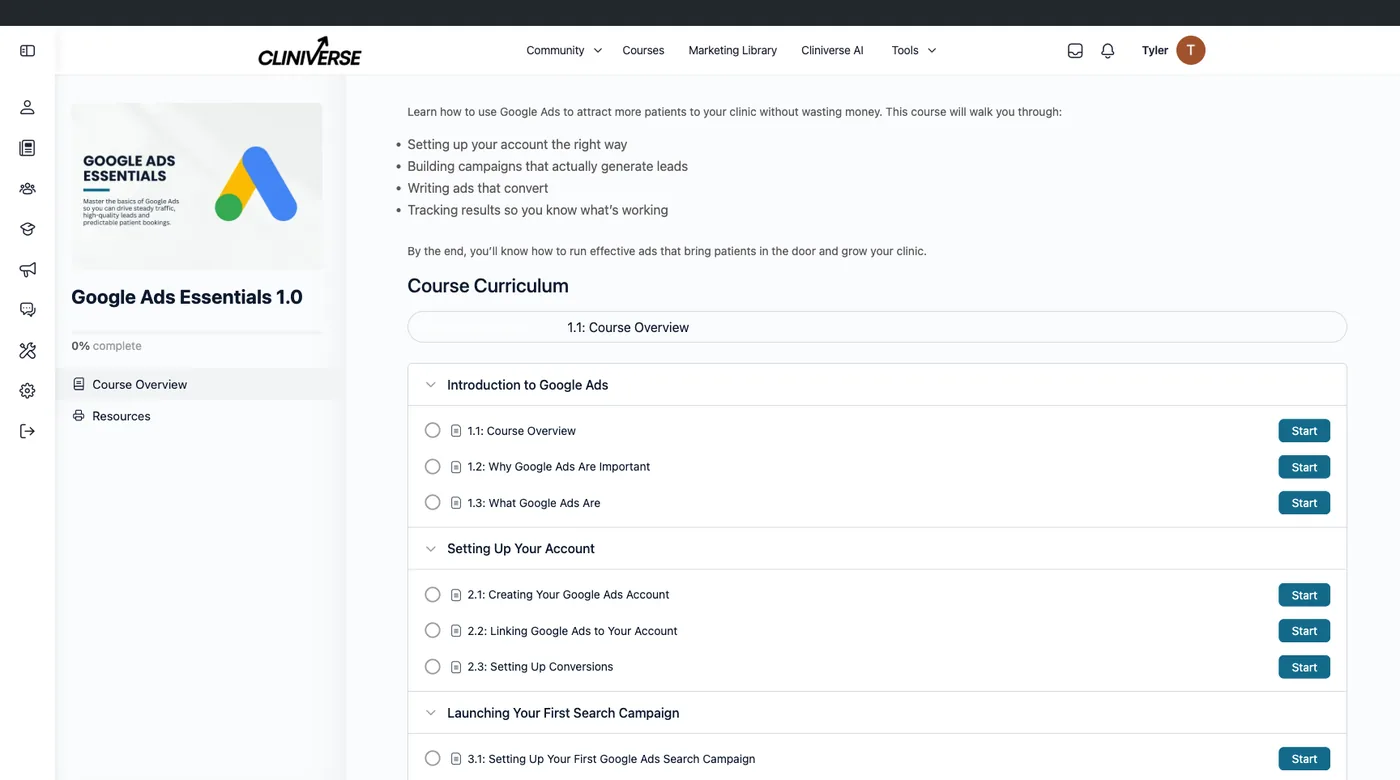The width and height of the screenshot is (1400, 780).
Task: Click the Tyler avatar circle
Action: point(1190,50)
